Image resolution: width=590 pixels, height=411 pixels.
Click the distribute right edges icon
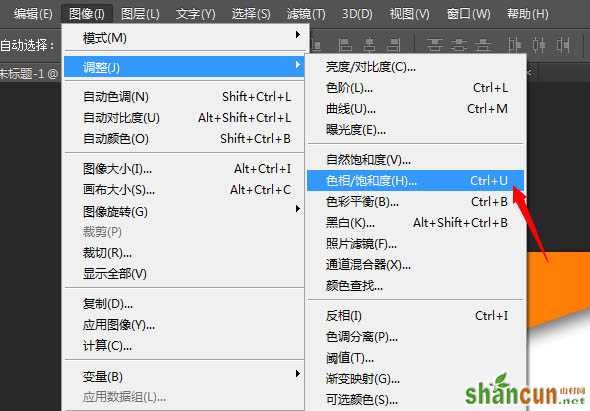point(563,46)
